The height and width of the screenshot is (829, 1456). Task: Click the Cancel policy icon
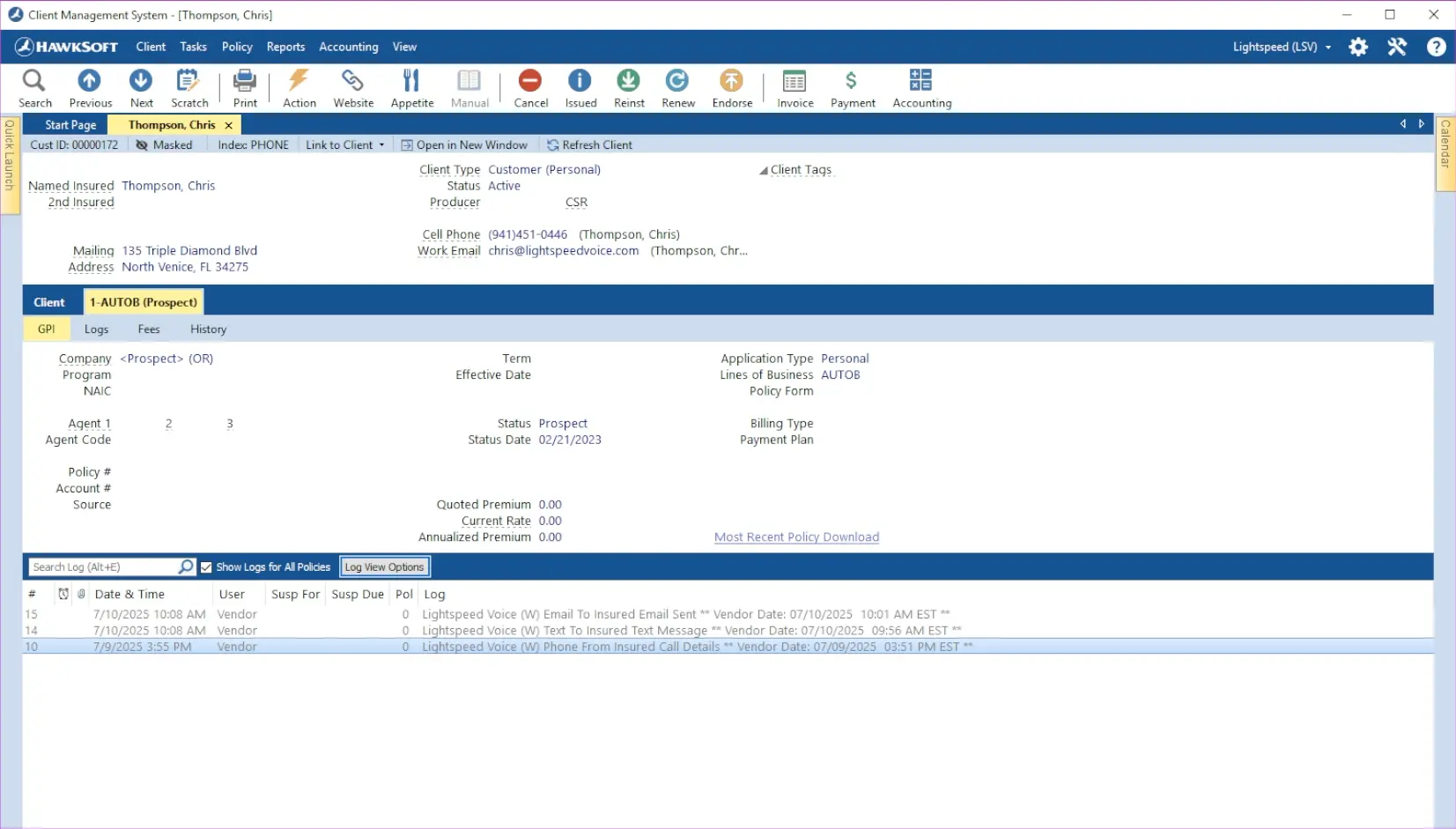(x=529, y=87)
